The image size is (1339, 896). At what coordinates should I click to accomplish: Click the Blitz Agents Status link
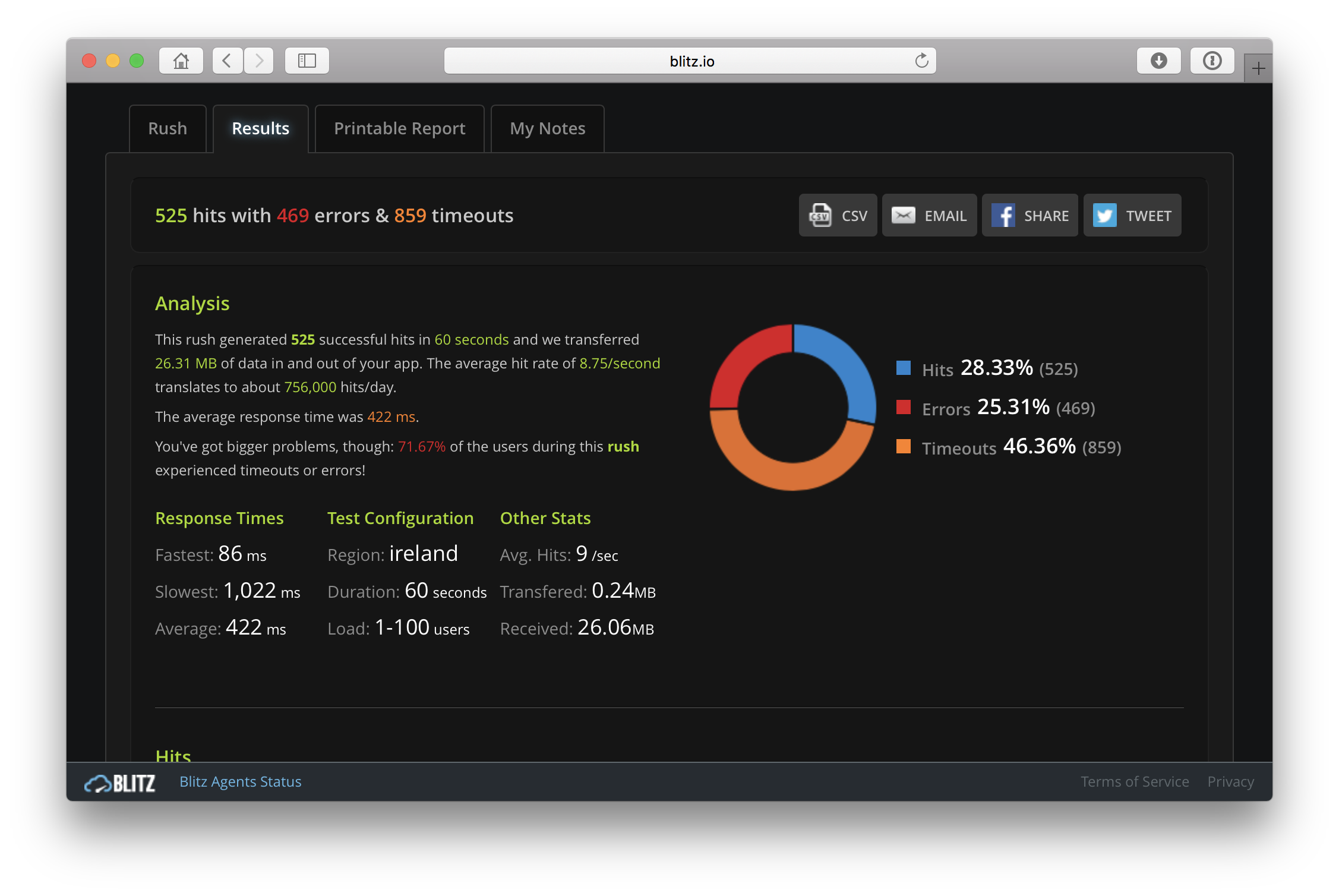pyautogui.click(x=240, y=782)
